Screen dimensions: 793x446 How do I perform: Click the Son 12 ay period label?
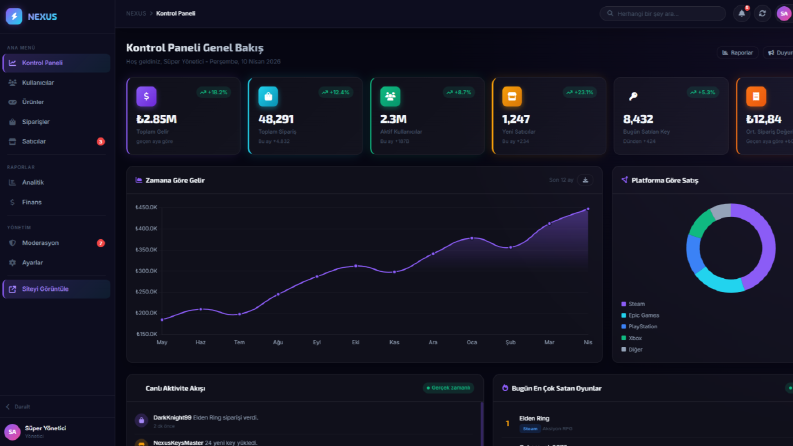tap(561, 180)
